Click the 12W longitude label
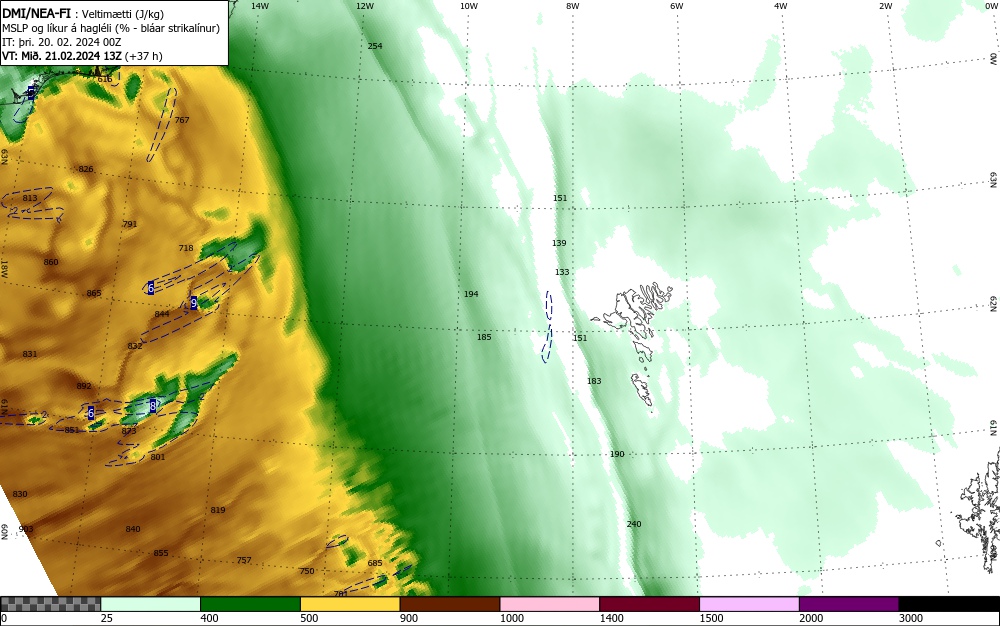Screen dimensions: 1000x626 click(x=365, y=6)
